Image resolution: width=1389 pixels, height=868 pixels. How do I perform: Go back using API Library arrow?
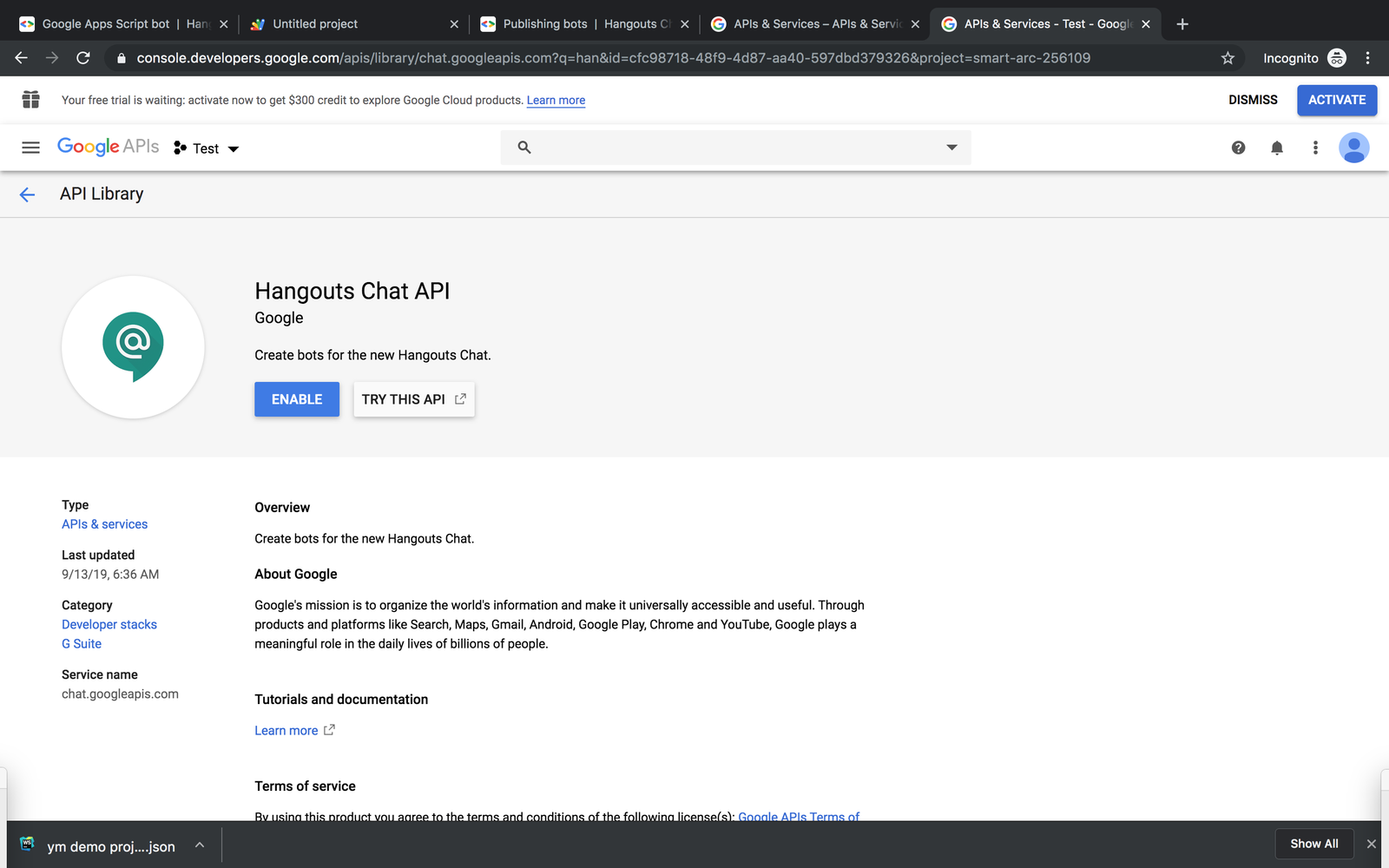(x=27, y=194)
